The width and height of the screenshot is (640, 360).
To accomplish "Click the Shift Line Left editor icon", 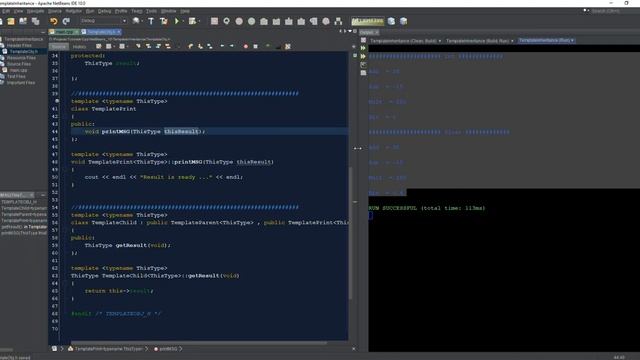I will coord(222,47).
